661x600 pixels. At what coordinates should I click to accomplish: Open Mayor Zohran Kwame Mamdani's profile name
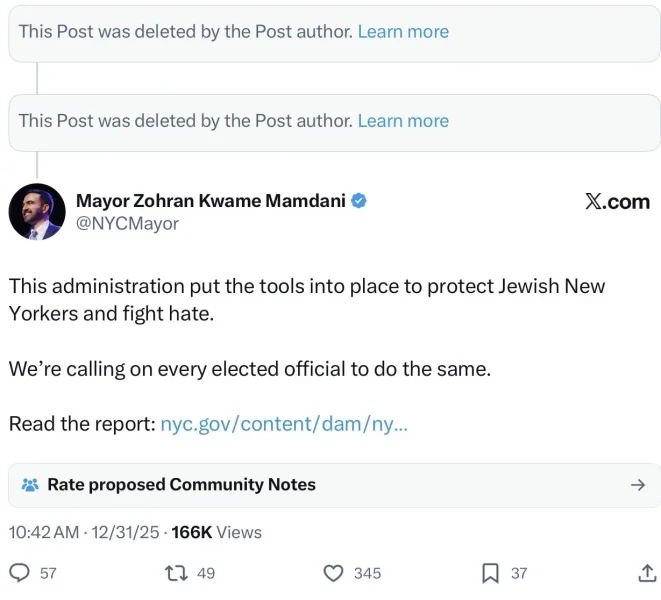tap(210, 201)
